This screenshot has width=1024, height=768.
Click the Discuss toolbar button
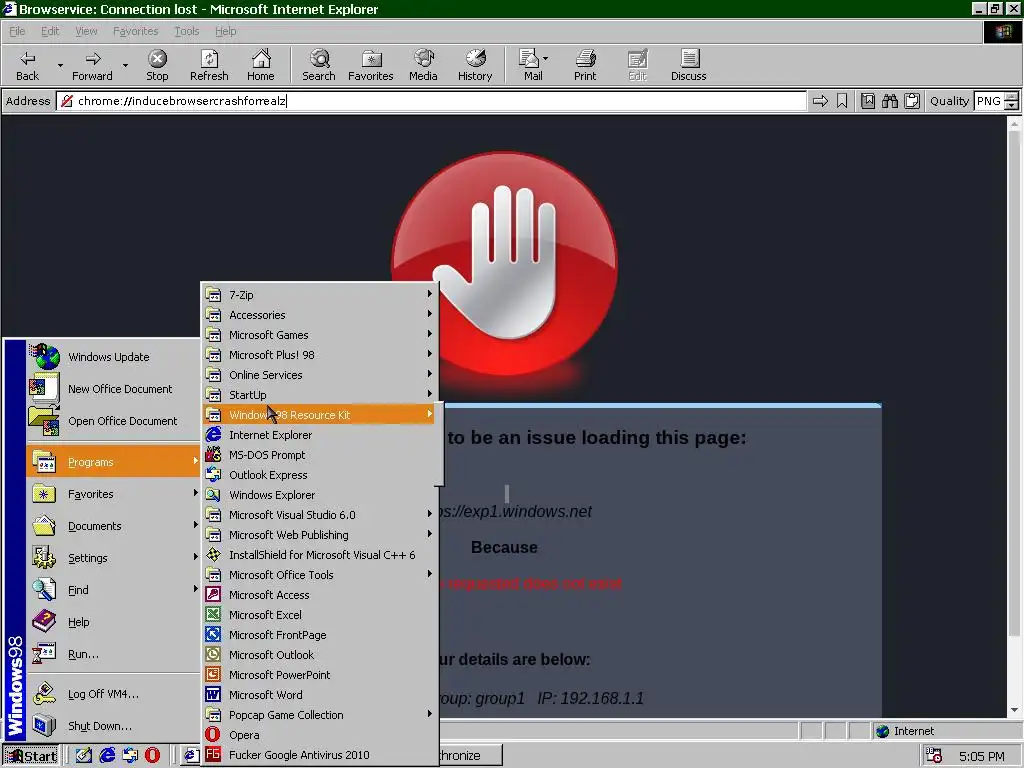tap(688, 65)
